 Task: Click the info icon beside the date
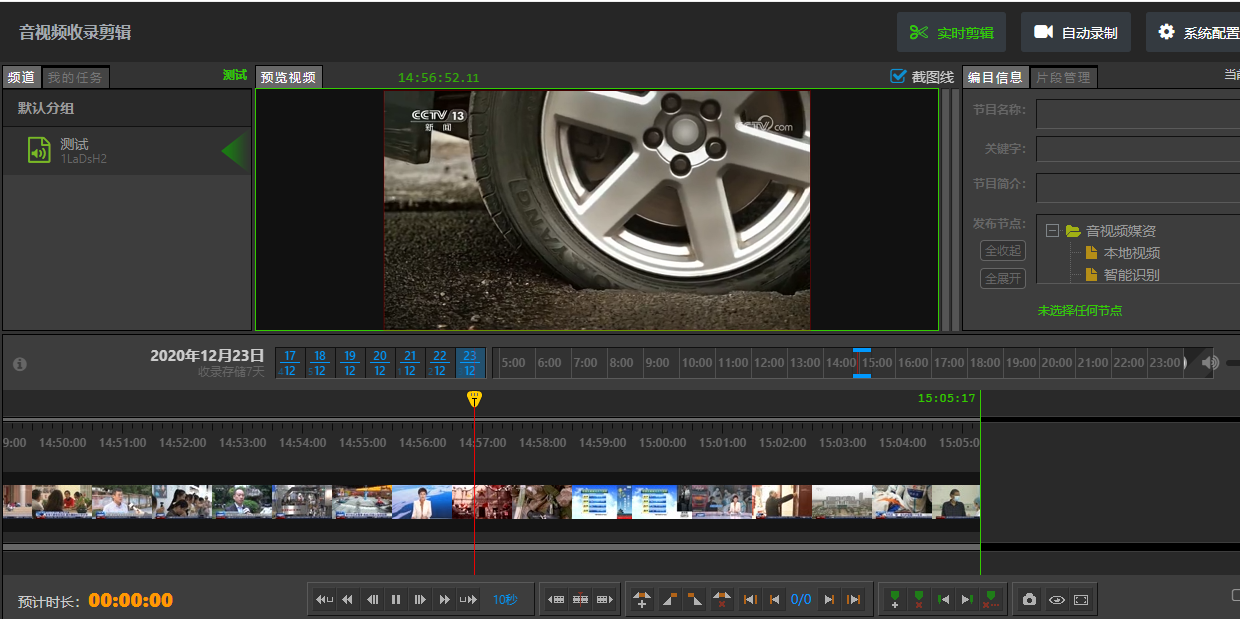pyautogui.click(x=20, y=364)
